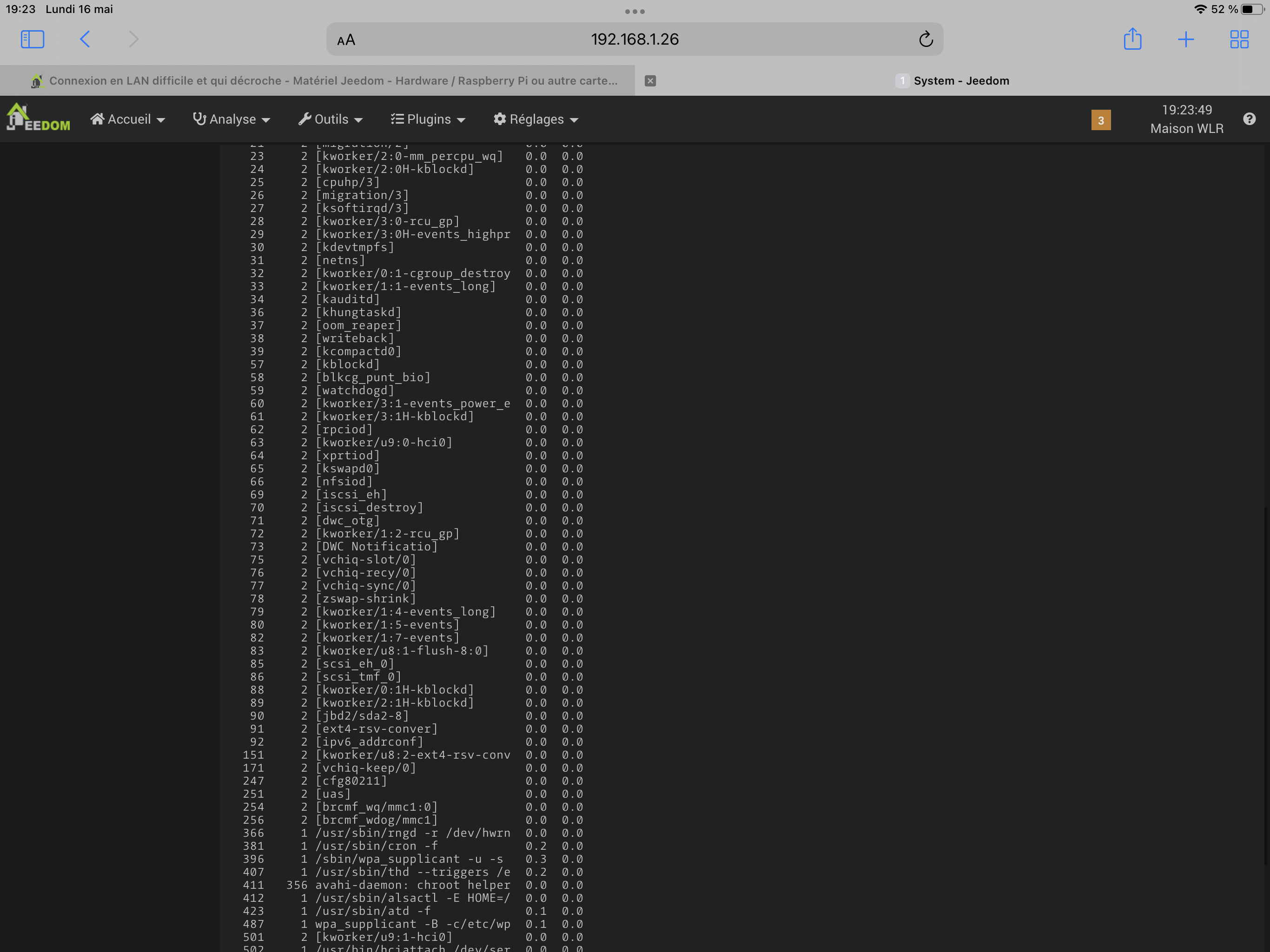1270x952 pixels.
Task: Click the orange notification badge 3
Action: tap(1101, 120)
